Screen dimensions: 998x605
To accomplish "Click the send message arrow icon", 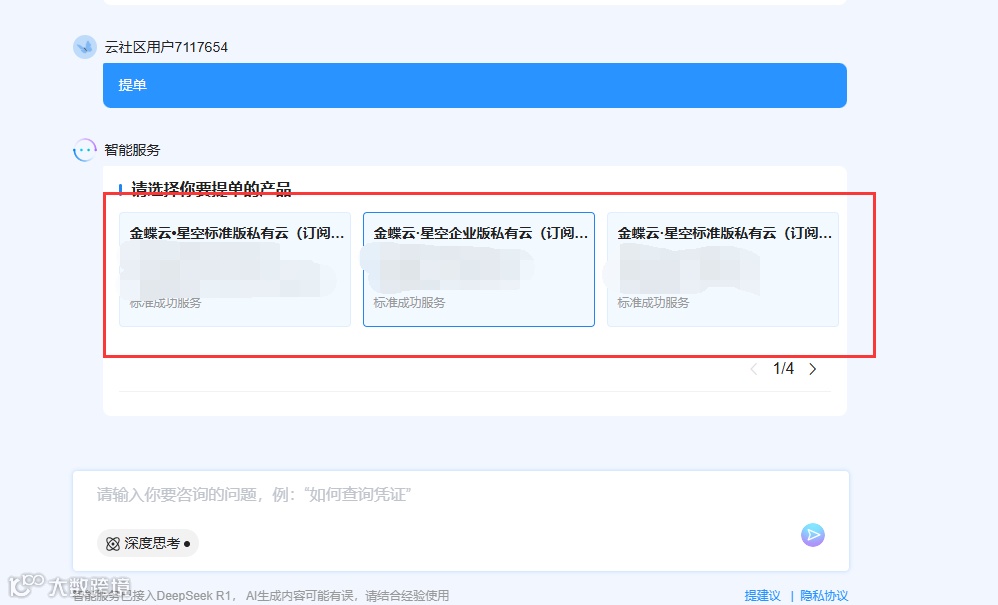I will pos(813,535).
